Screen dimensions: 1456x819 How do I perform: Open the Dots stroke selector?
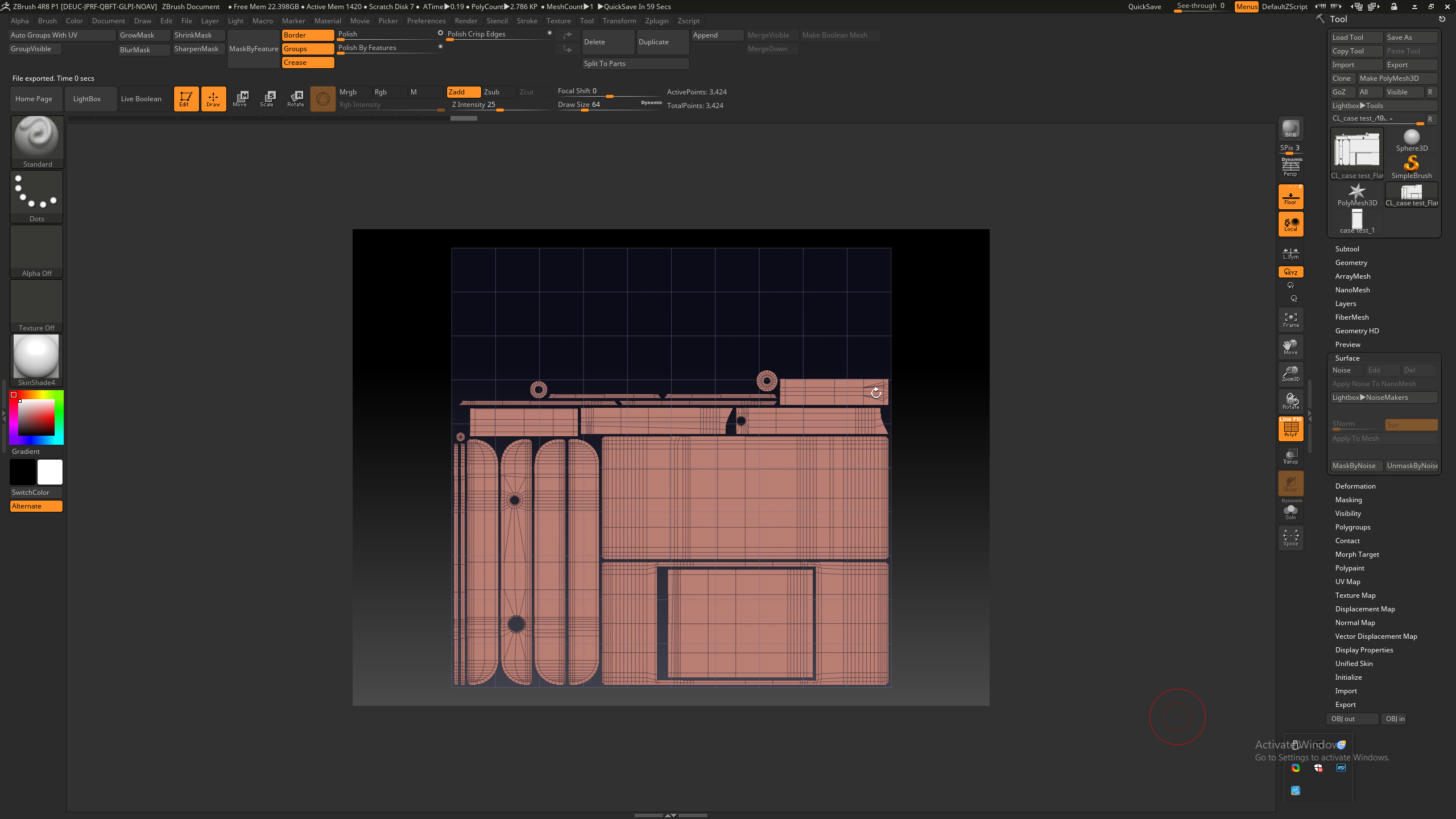[x=37, y=196]
